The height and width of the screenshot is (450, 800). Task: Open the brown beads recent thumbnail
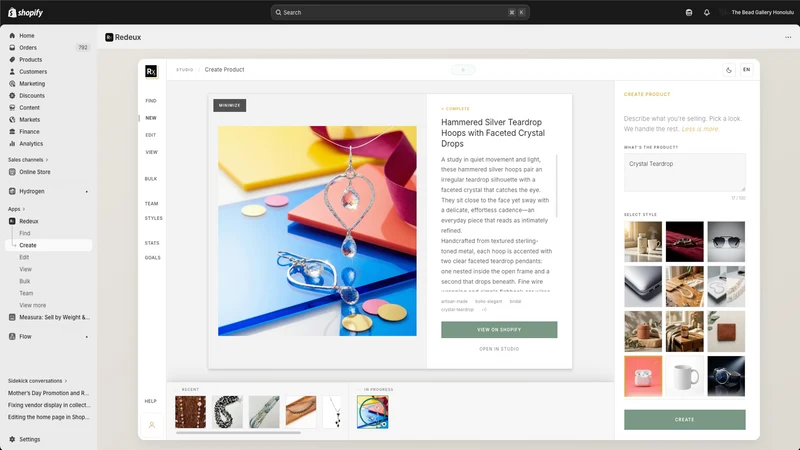190,412
